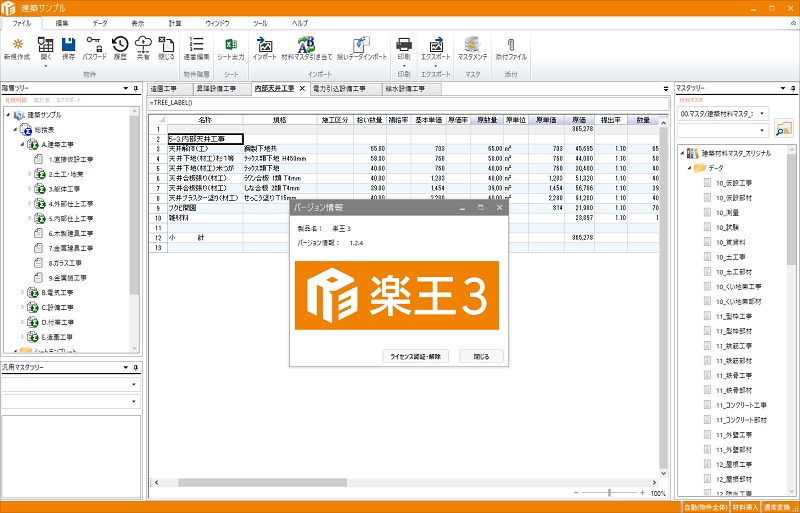The height and width of the screenshot is (513, 800).
Task: Click the master search folder icon
Action: [x=783, y=129]
